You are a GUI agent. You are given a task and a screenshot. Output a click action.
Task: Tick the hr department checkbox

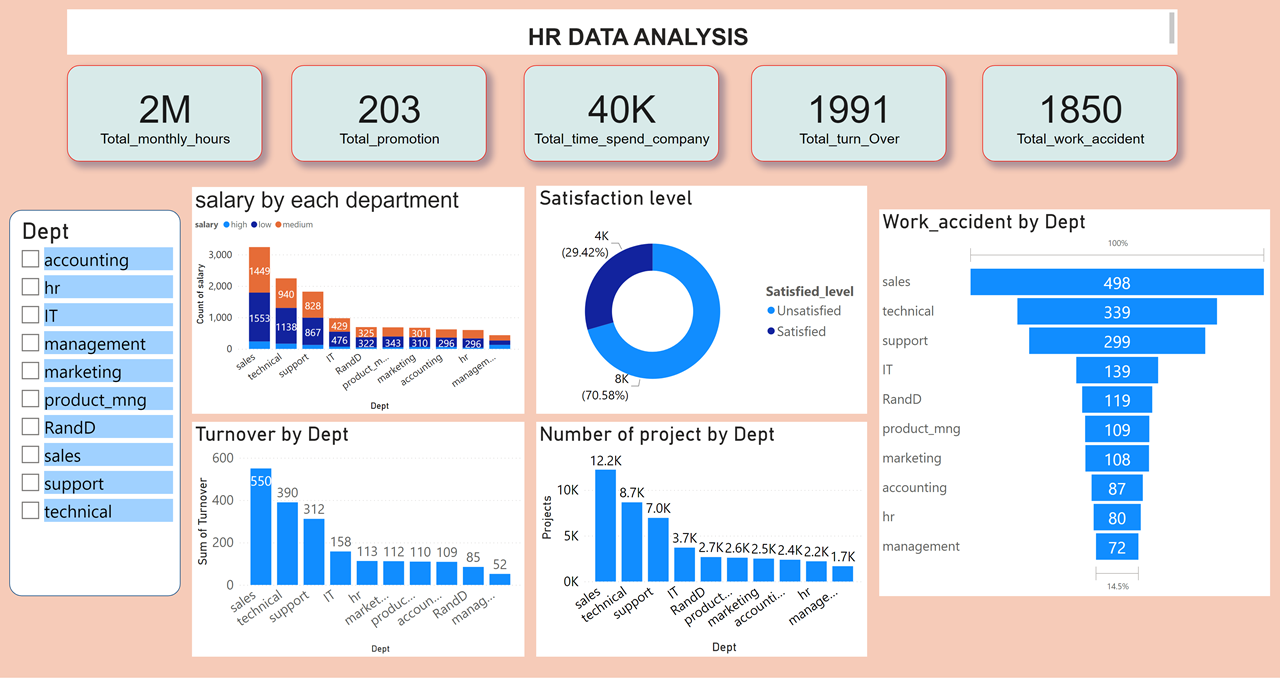(x=31, y=288)
